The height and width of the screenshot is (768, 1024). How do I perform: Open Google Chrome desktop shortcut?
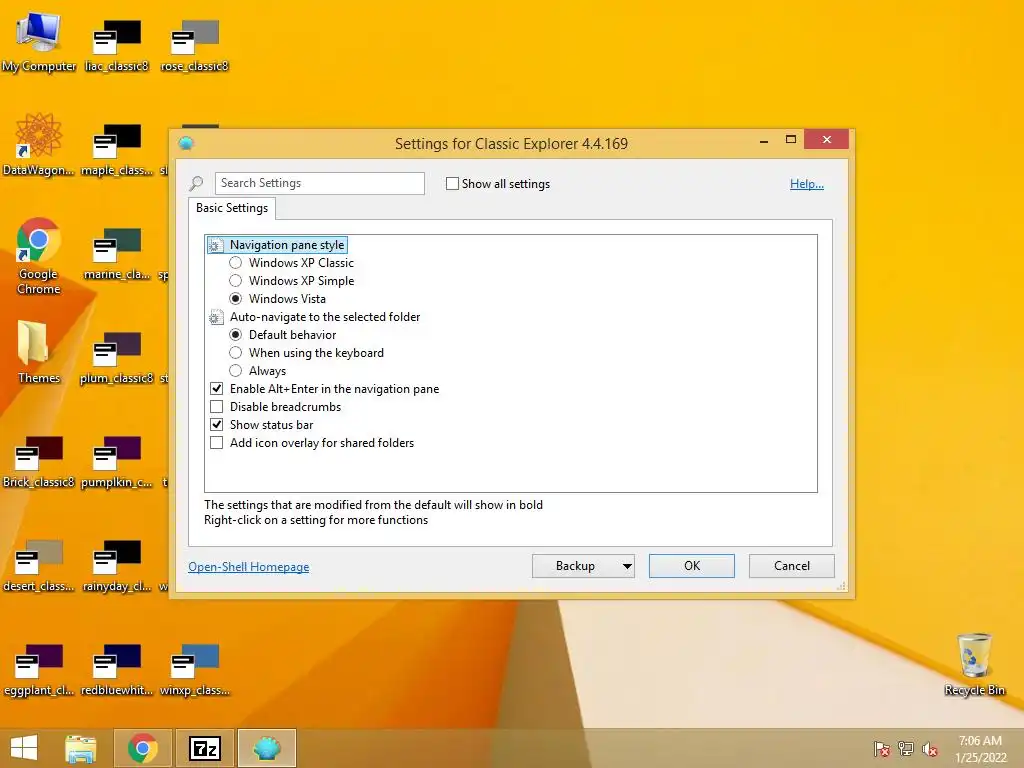click(x=39, y=256)
